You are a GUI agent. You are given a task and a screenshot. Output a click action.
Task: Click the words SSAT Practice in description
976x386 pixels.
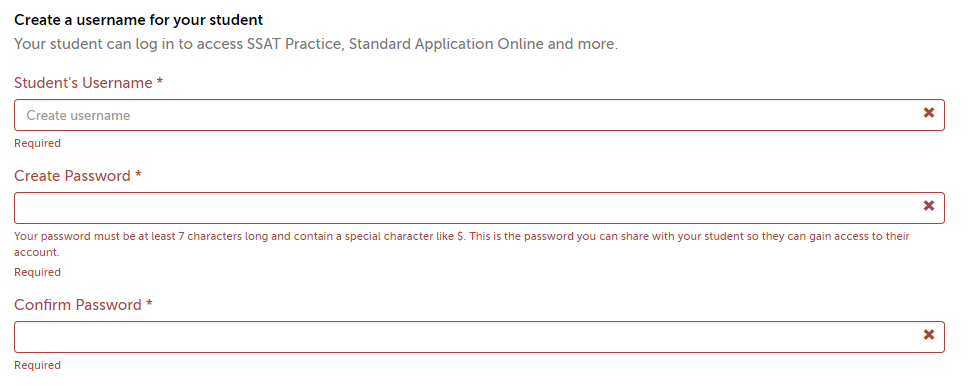coord(291,45)
